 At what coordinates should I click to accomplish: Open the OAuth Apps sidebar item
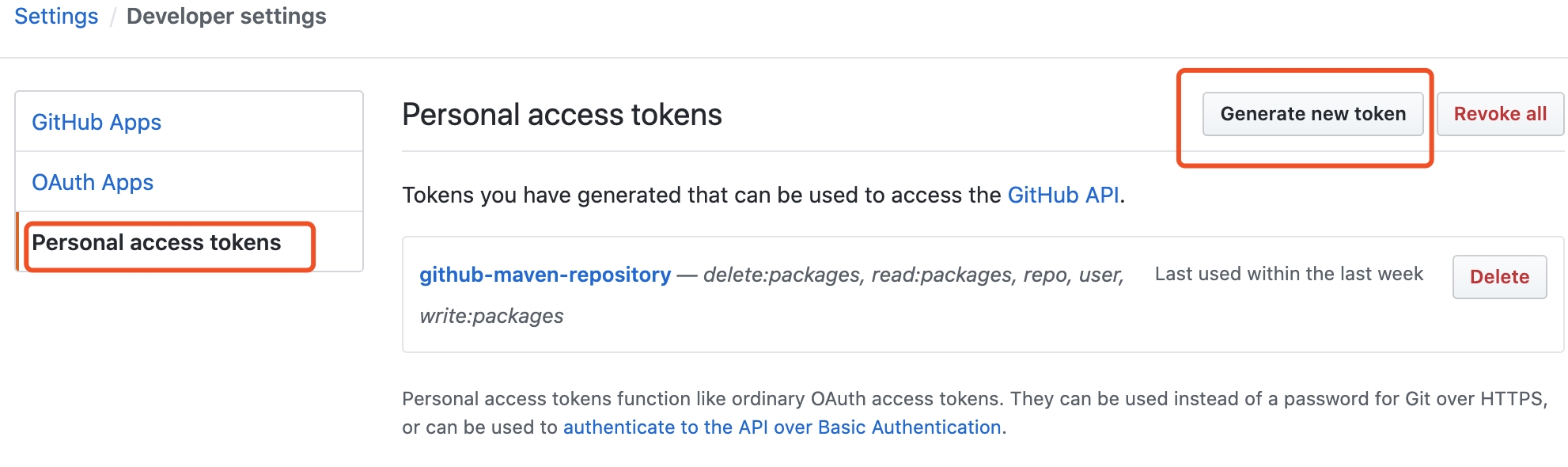pyautogui.click(x=93, y=182)
